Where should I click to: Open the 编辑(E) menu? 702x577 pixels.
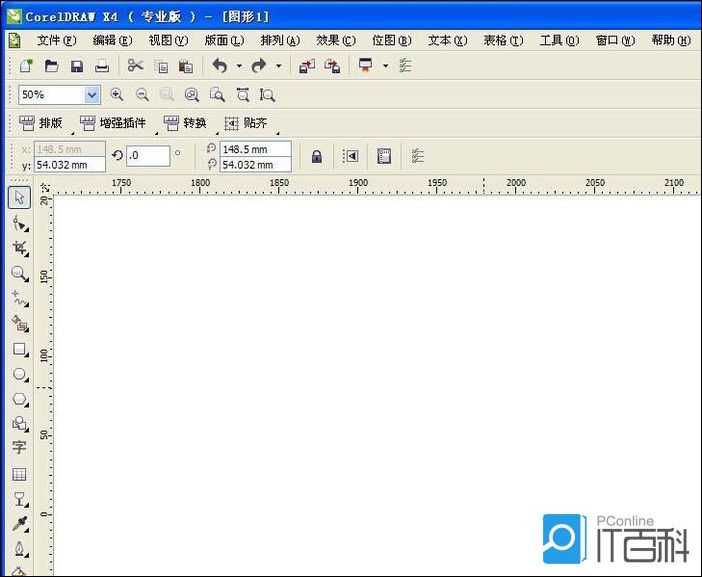tap(112, 41)
